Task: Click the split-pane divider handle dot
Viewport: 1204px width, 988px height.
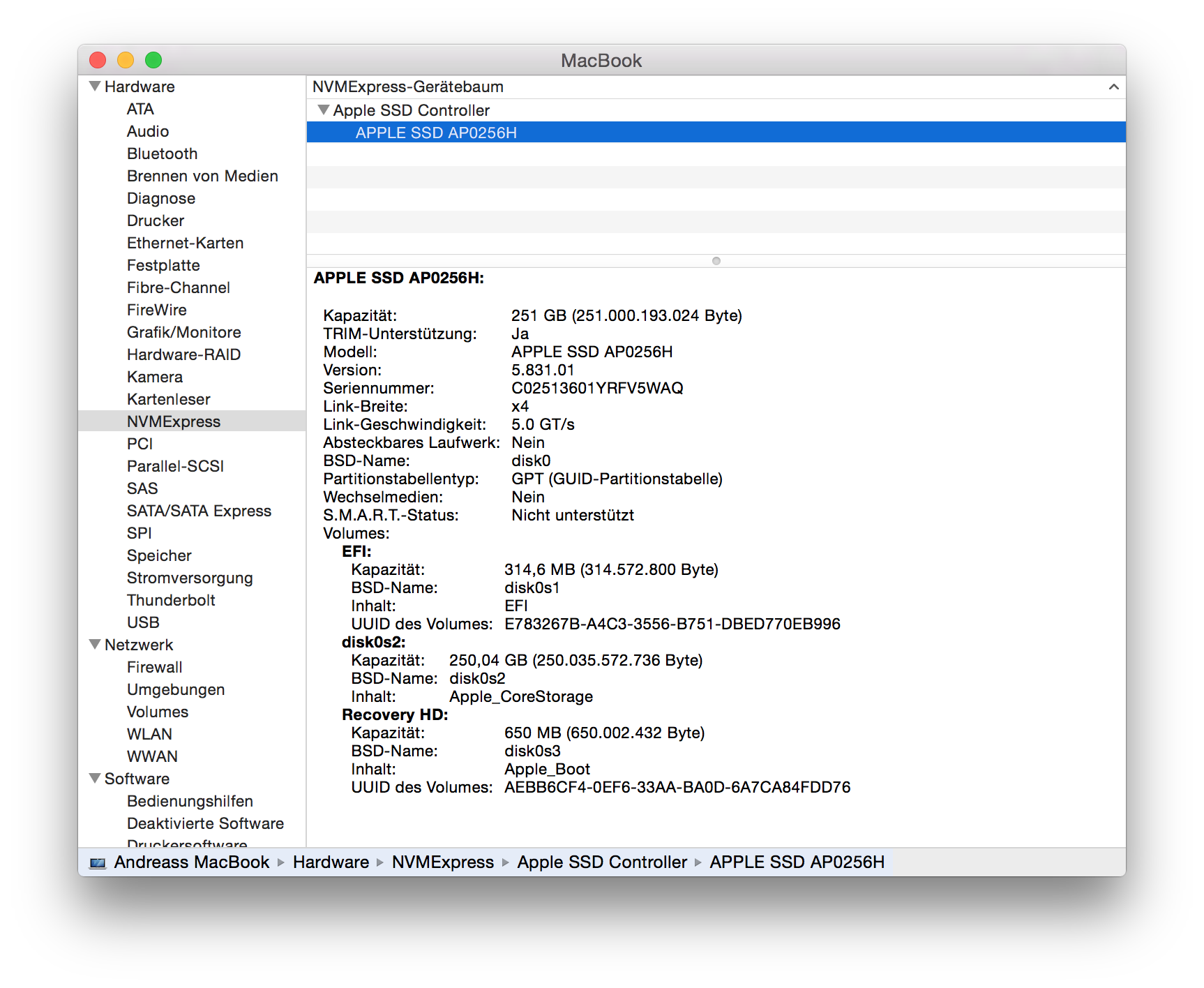Action: pos(716,261)
